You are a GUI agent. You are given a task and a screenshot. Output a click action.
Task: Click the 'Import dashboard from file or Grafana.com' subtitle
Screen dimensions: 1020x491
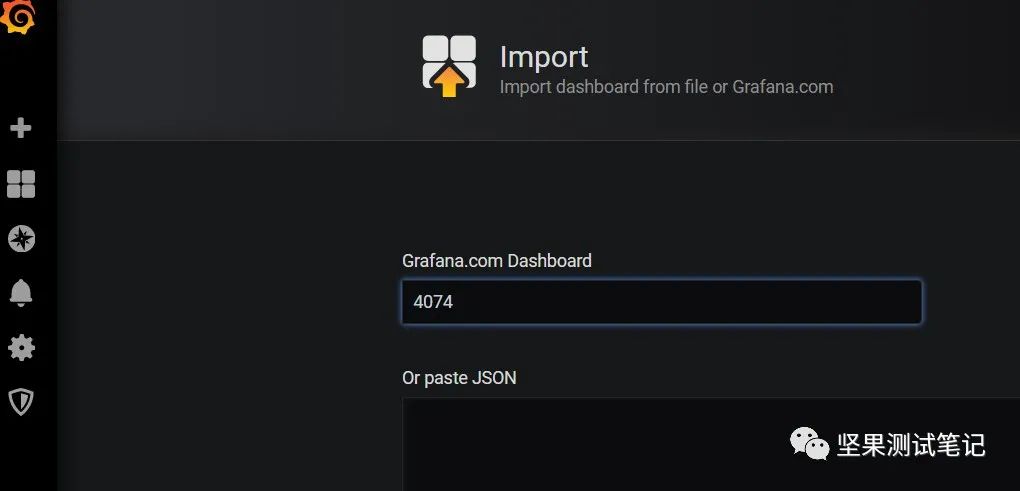[x=666, y=86]
